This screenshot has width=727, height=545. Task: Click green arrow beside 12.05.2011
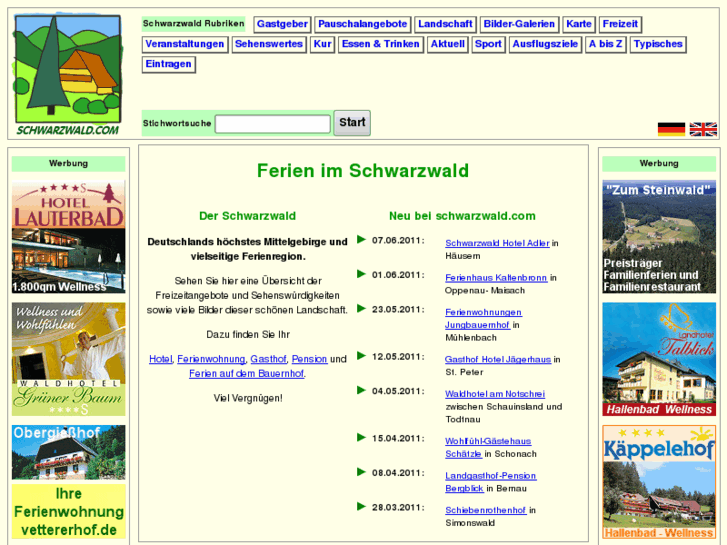[x=361, y=356]
